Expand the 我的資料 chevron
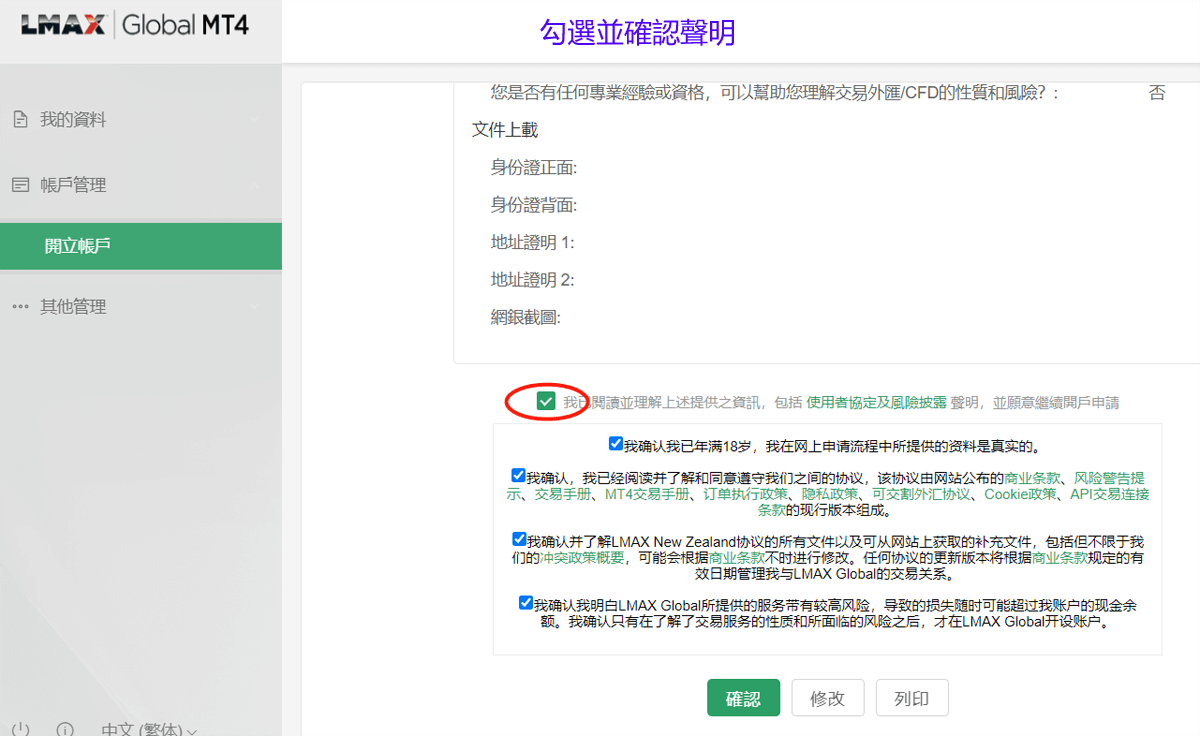1200x736 pixels. click(255, 120)
